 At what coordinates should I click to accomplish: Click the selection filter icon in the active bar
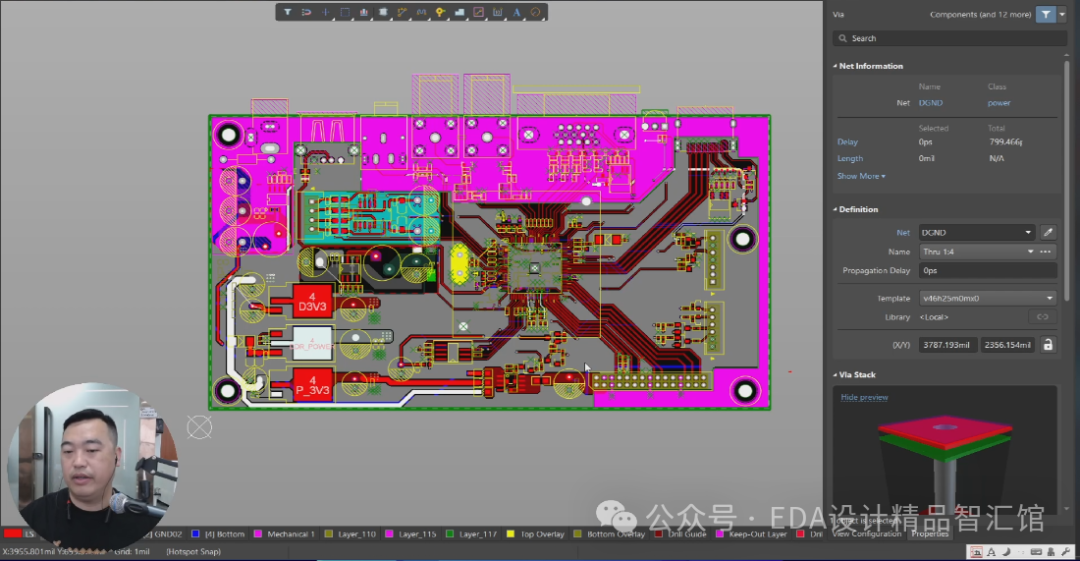[287, 12]
